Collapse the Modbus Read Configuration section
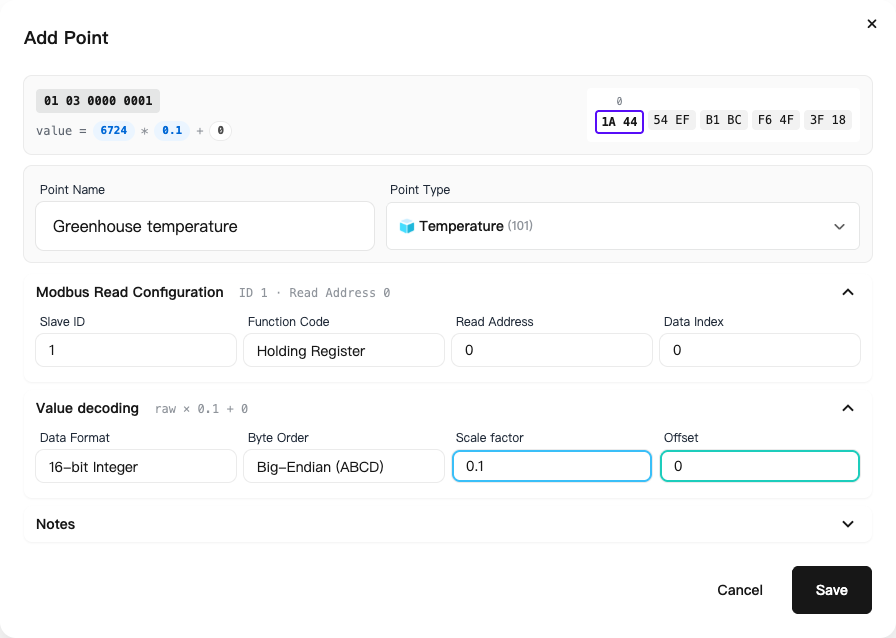 (848, 292)
